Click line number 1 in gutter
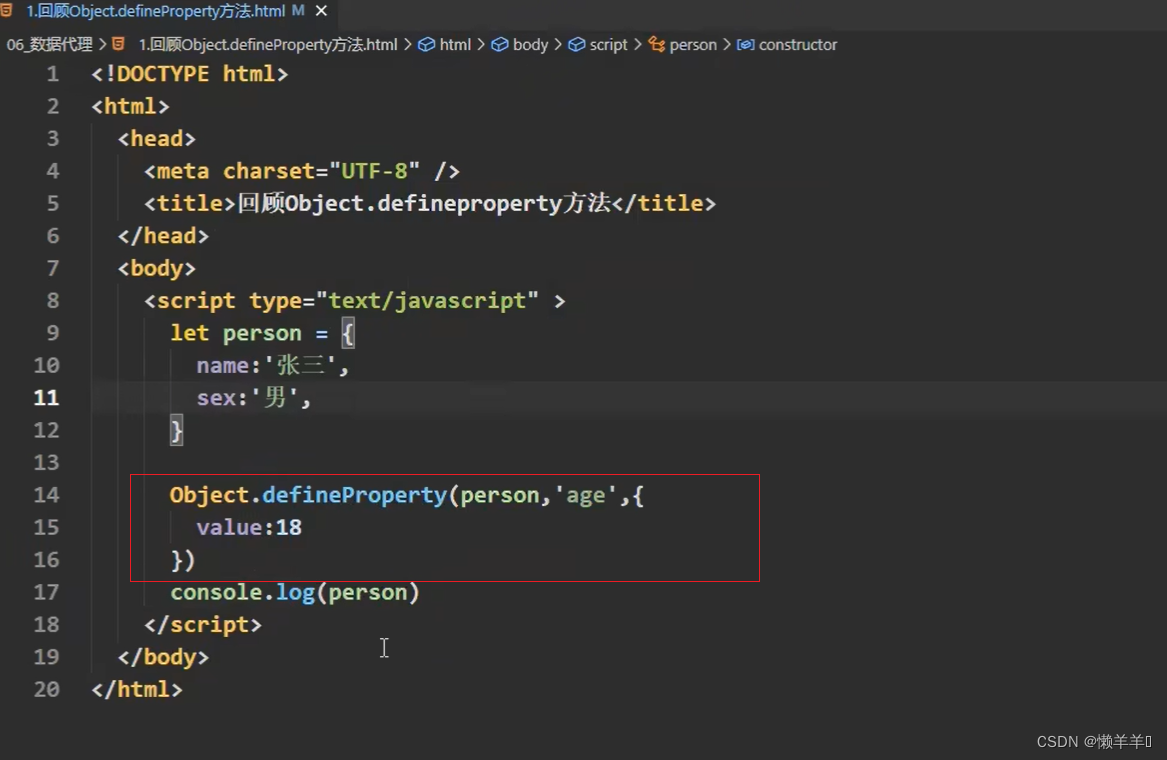This screenshot has height=760, width=1167. [x=52, y=74]
